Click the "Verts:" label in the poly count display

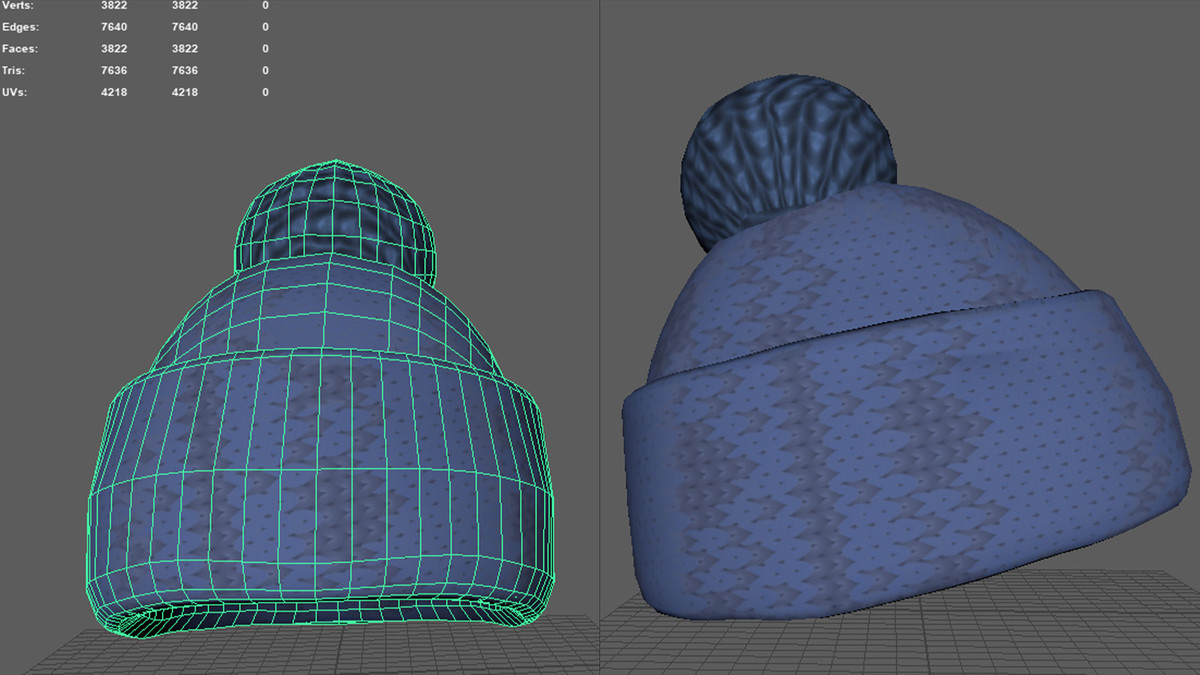18,5
